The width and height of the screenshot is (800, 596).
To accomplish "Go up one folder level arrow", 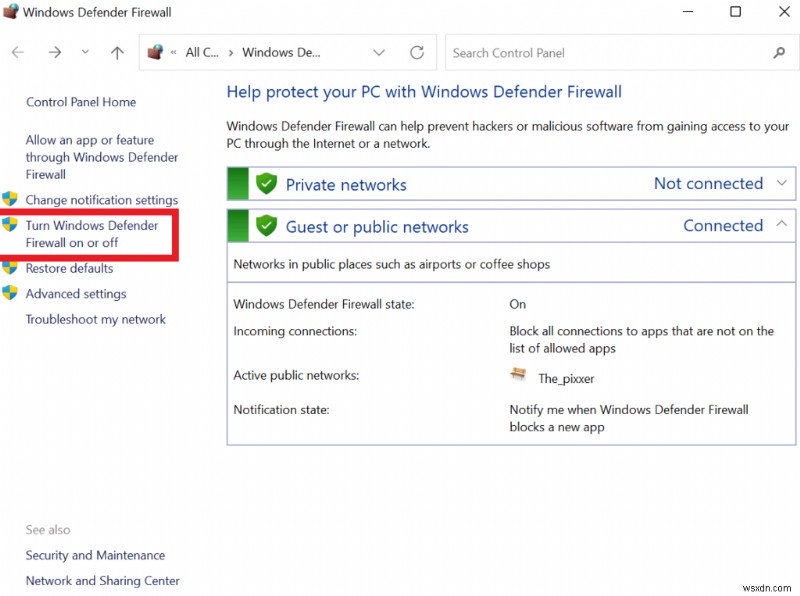I will (x=117, y=53).
